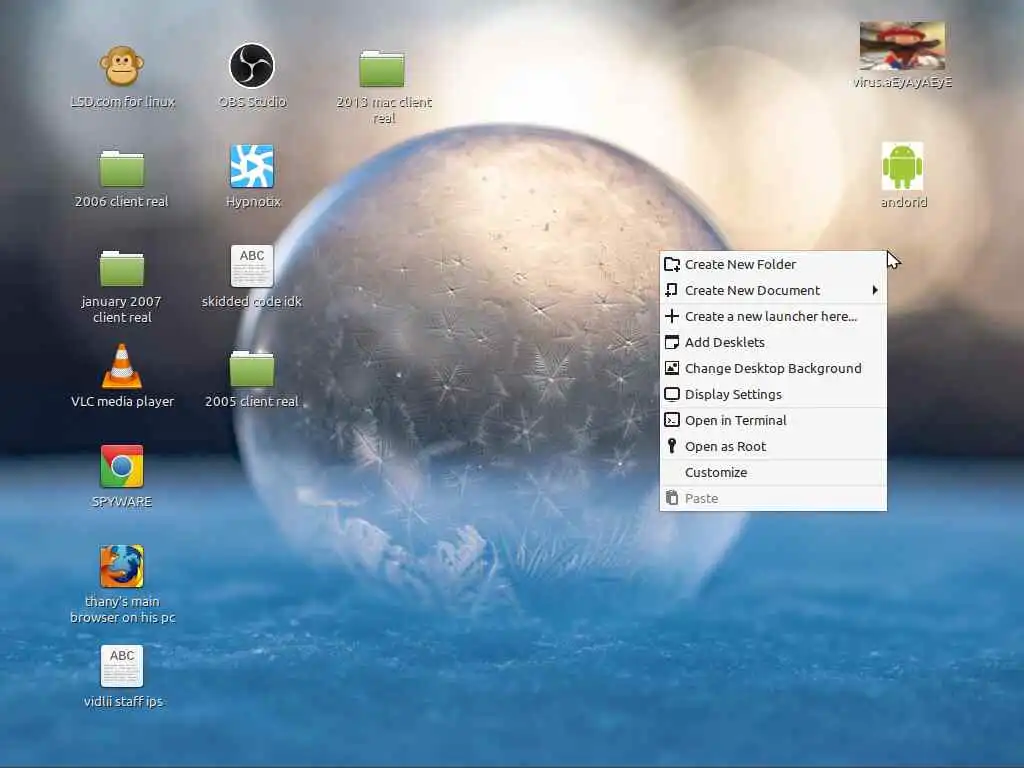Screen dimensions: 1024x768
Task: Click the 'virus.aEyAyAEyE' file name
Action: coord(903,82)
